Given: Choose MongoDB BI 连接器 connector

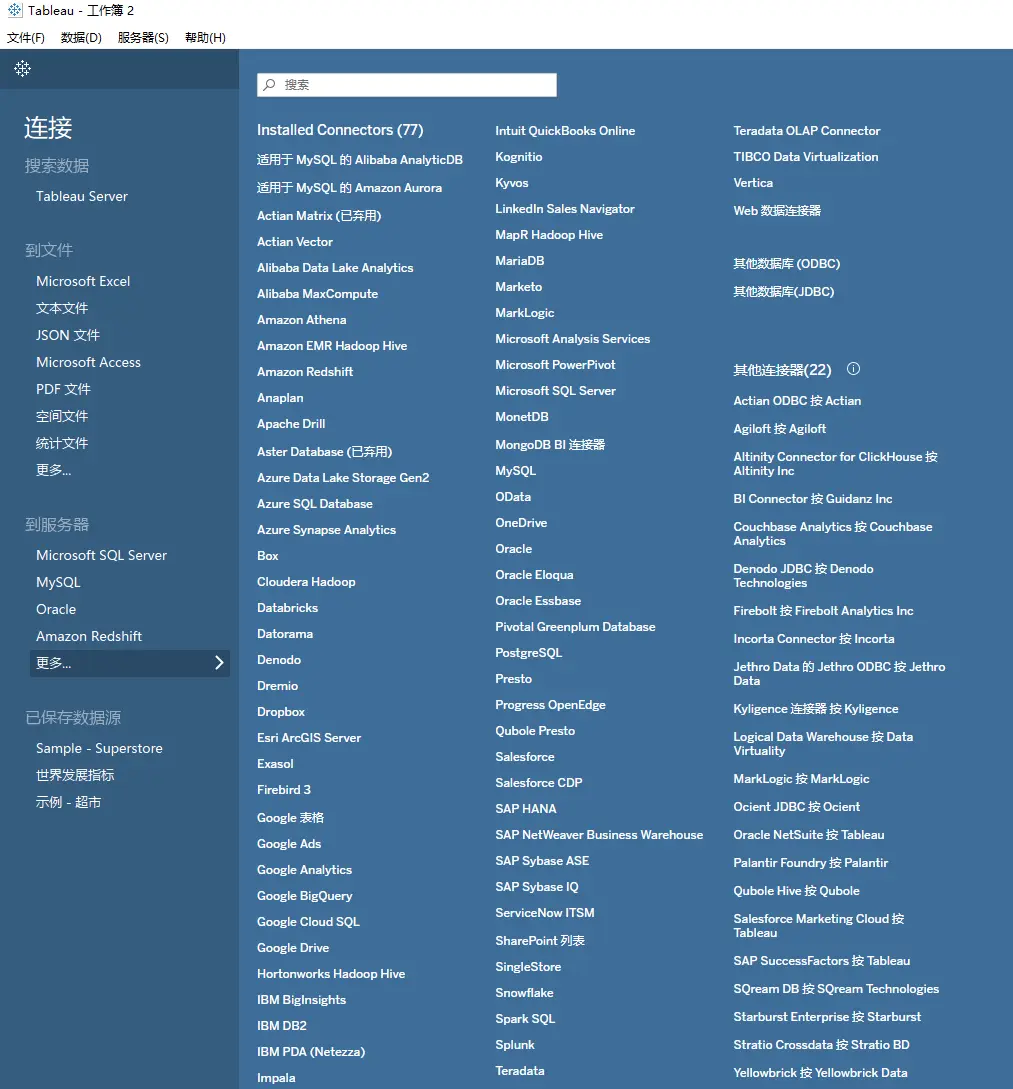Looking at the screenshot, I should (550, 444).
